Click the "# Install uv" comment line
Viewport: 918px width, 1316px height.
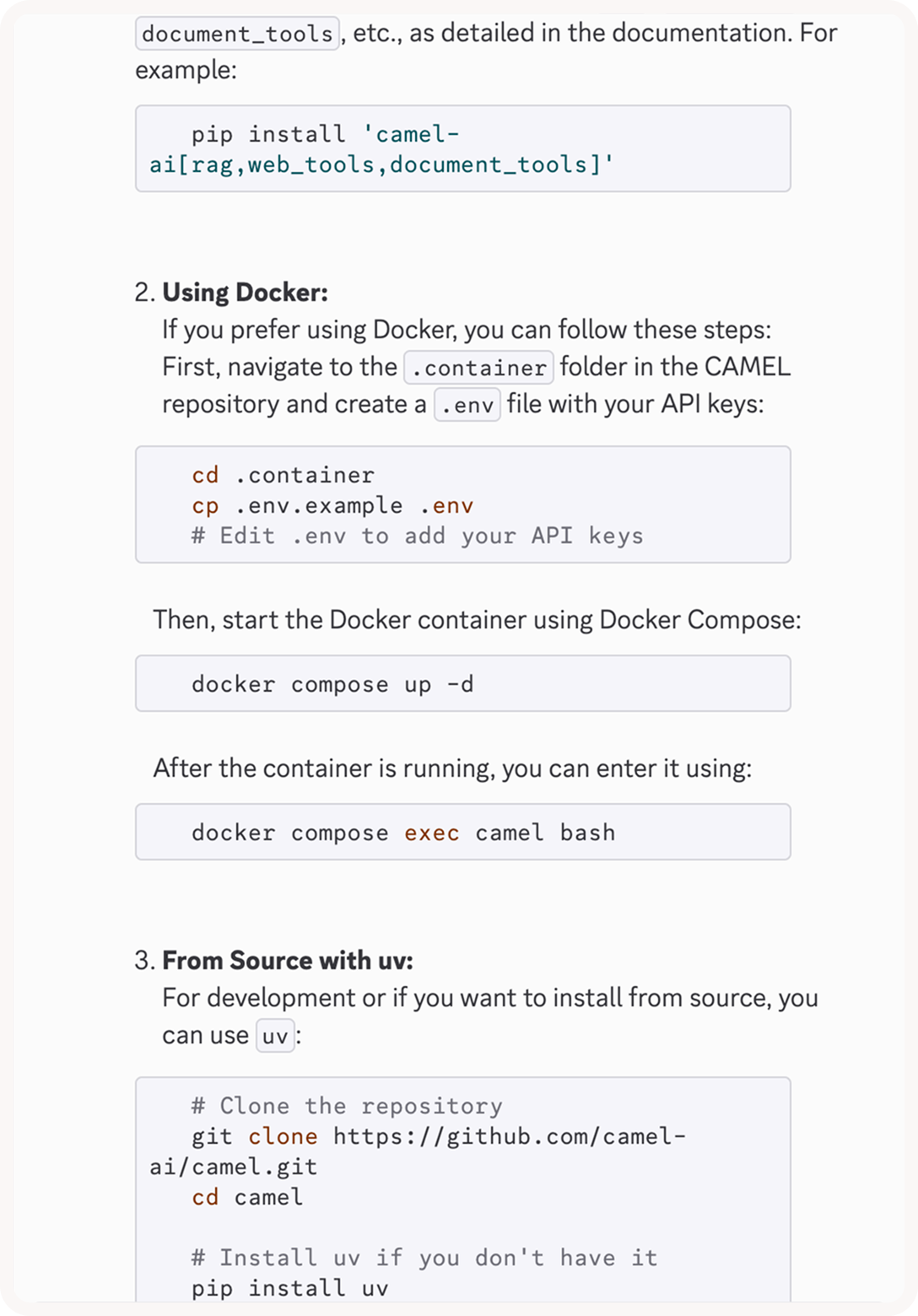click(424, 1258)
